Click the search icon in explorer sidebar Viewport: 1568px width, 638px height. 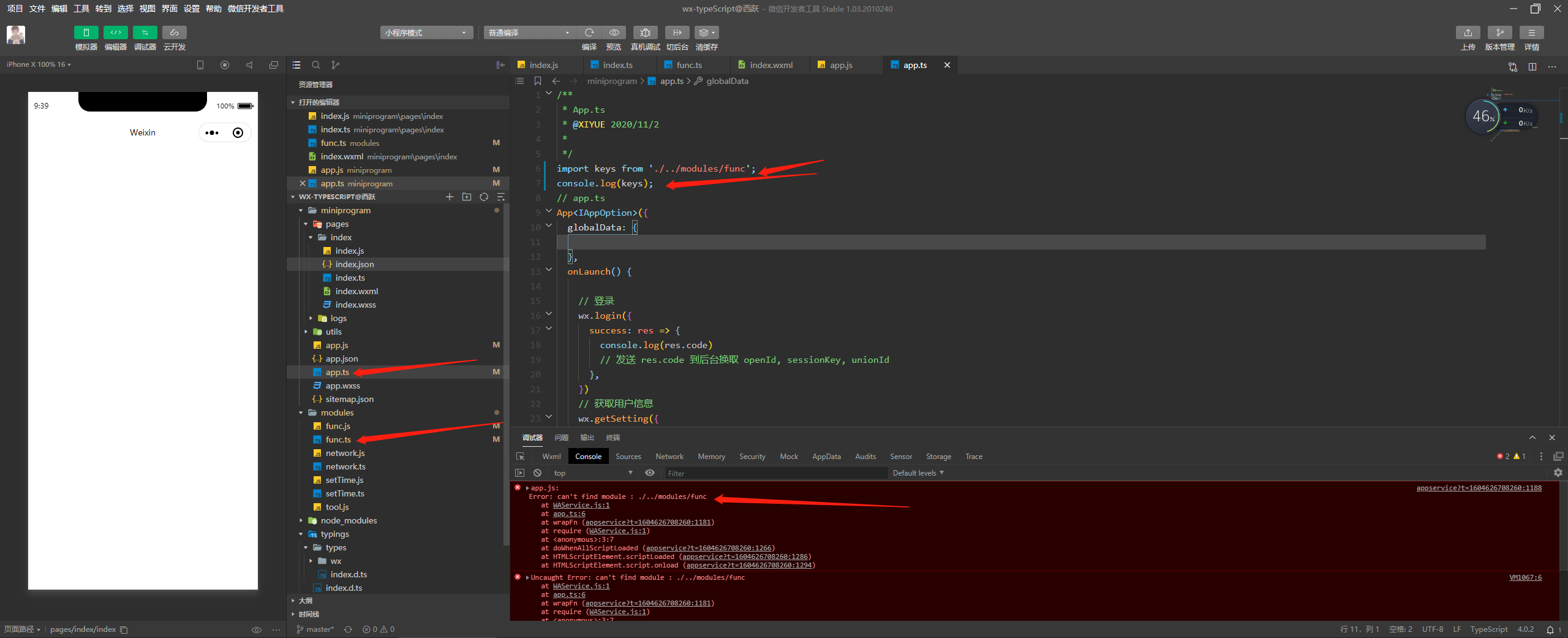pos(316,65)
